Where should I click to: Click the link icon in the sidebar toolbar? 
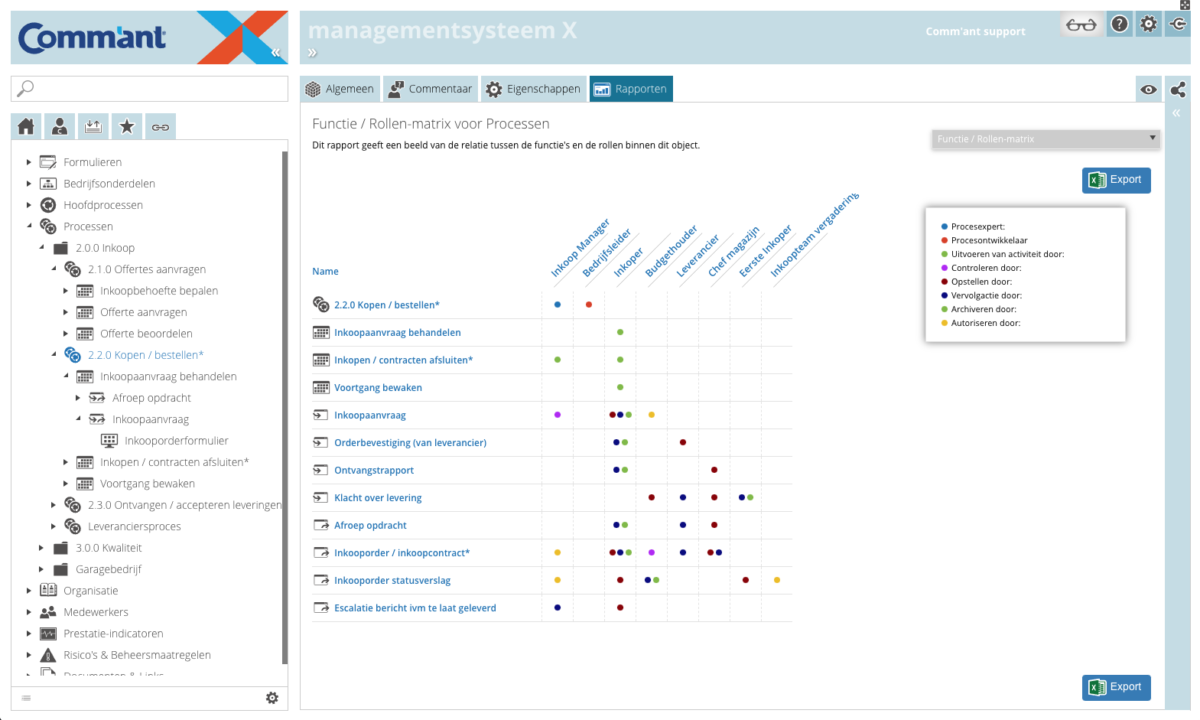[x=160, y=126]
